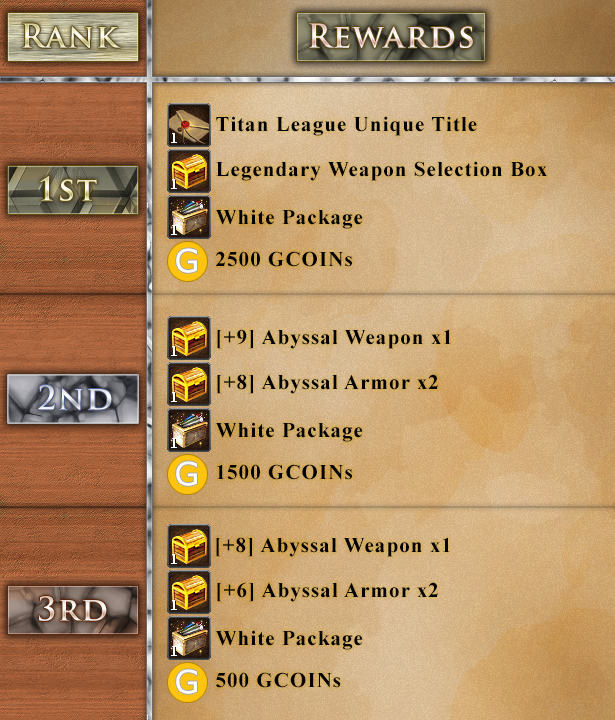
Task: Select the 2ND rank badge
Action: click(x=73, y=399)
